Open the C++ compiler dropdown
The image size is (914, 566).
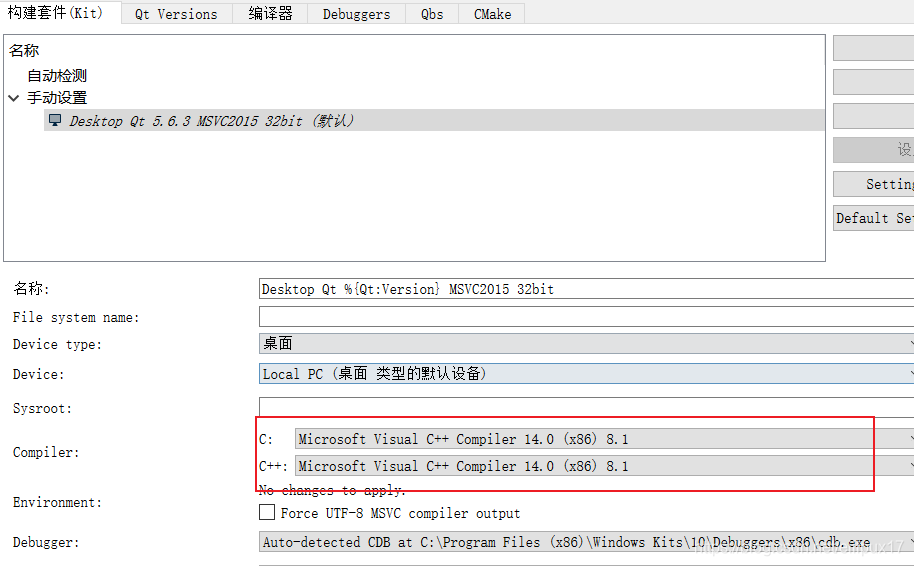point(604,466)
